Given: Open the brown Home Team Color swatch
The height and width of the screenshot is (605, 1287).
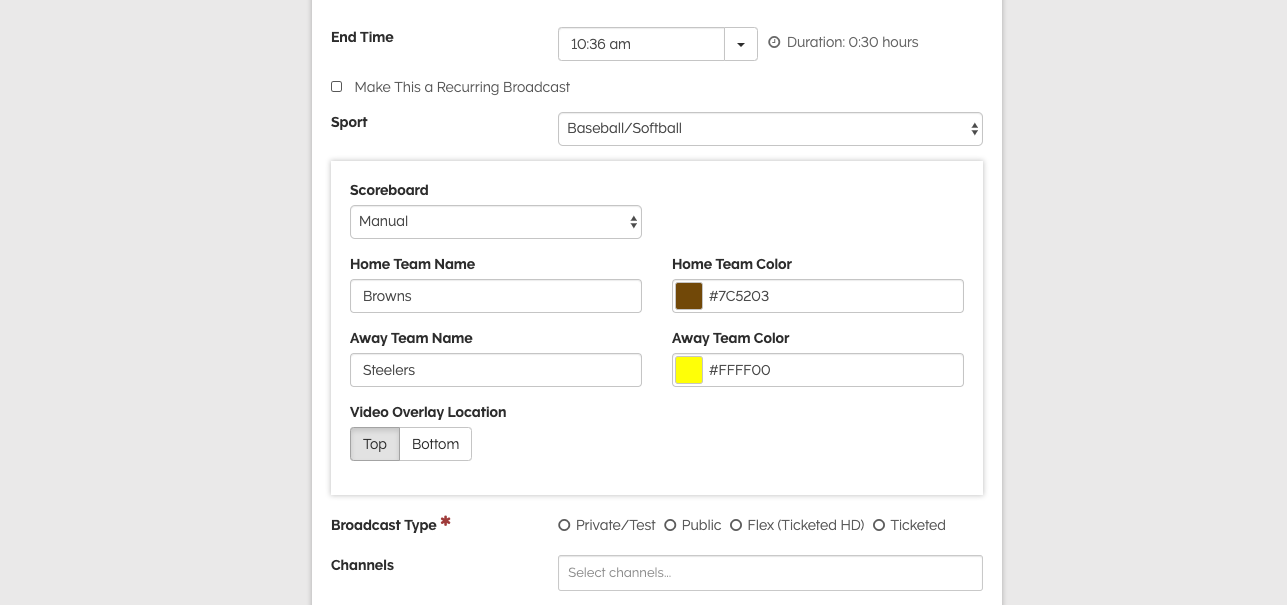Looking at the screenshot, I should tap(689, 296).
